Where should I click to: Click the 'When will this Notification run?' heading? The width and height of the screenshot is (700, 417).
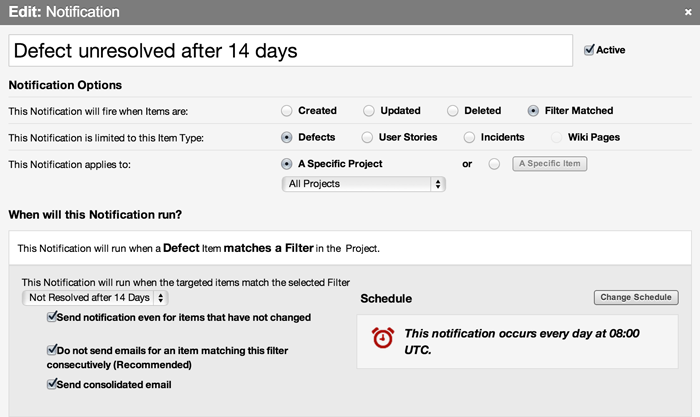pyautogui.click(x=95, y=215)
